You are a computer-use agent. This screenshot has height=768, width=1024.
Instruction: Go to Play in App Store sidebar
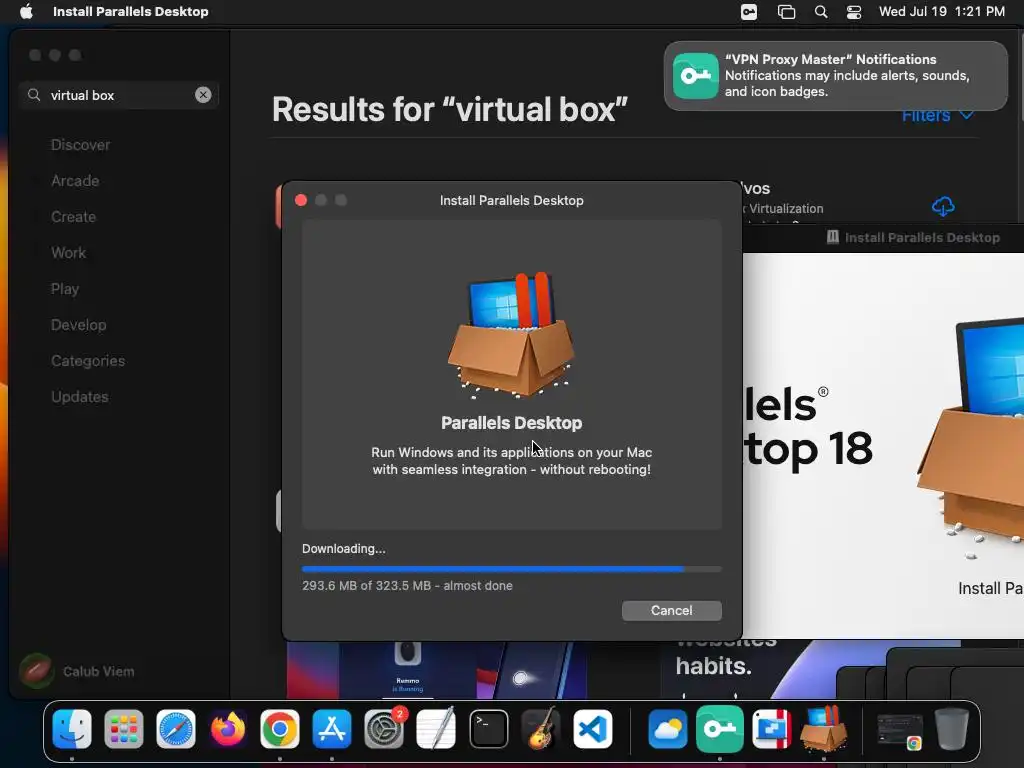pos(65,289)
